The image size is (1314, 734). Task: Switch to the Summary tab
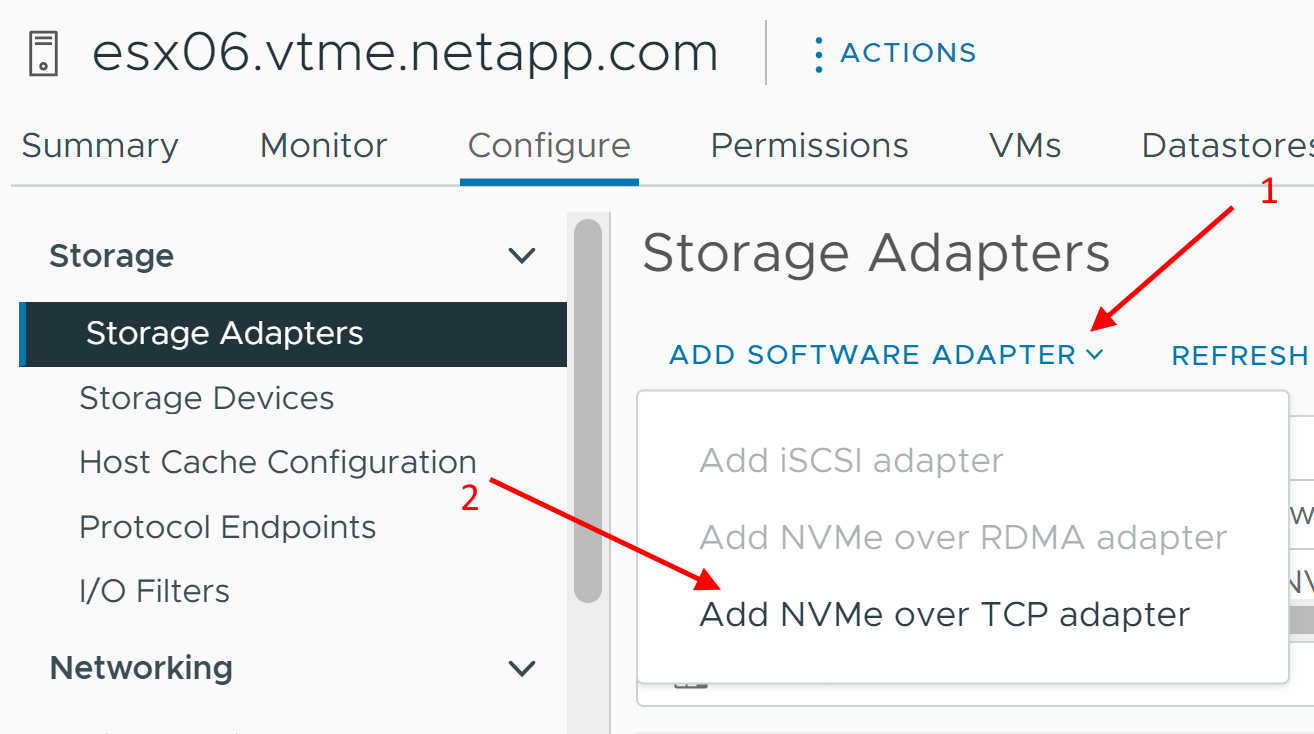pos(100,146)
